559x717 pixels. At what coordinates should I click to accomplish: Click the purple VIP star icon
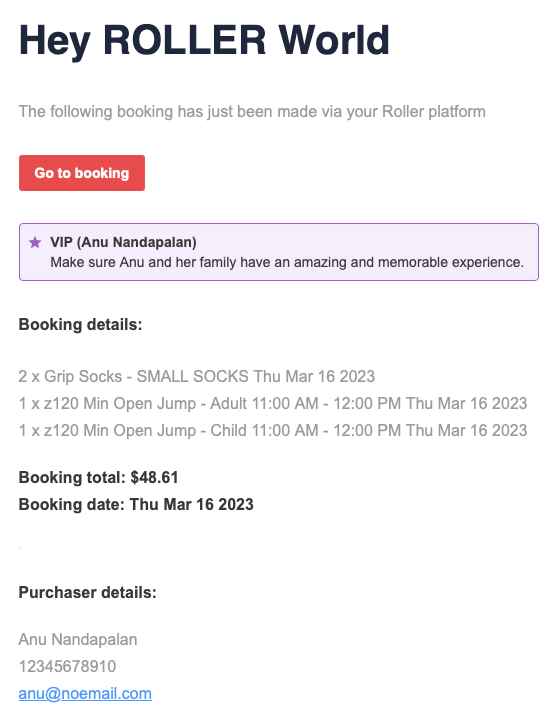click(x=35, y=242)
